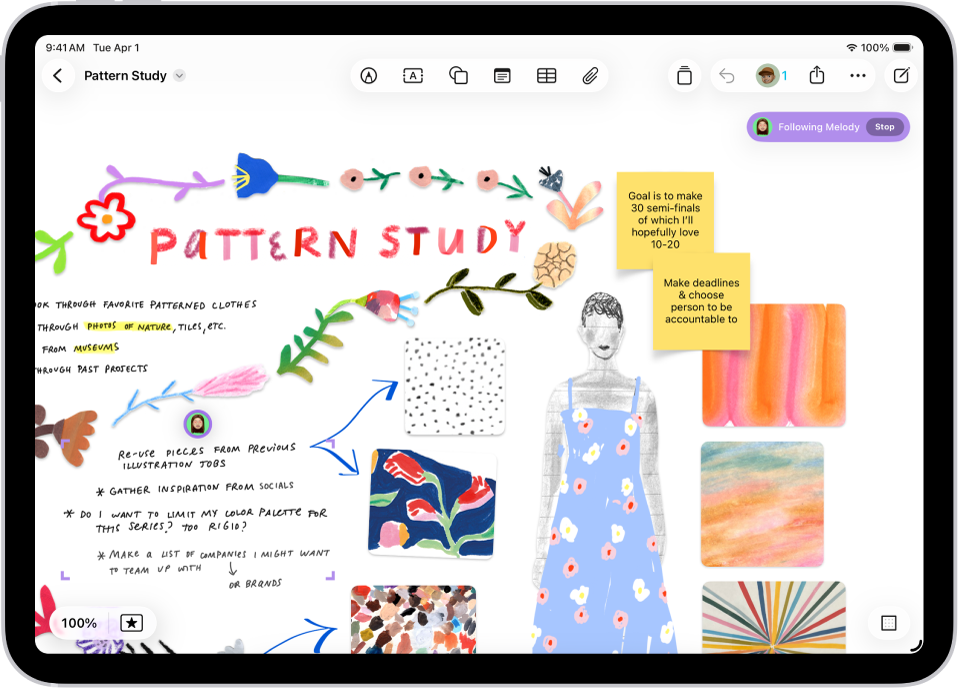Open the scenes star button
Screen dimensions: 960x690
[x=132, y=623]
